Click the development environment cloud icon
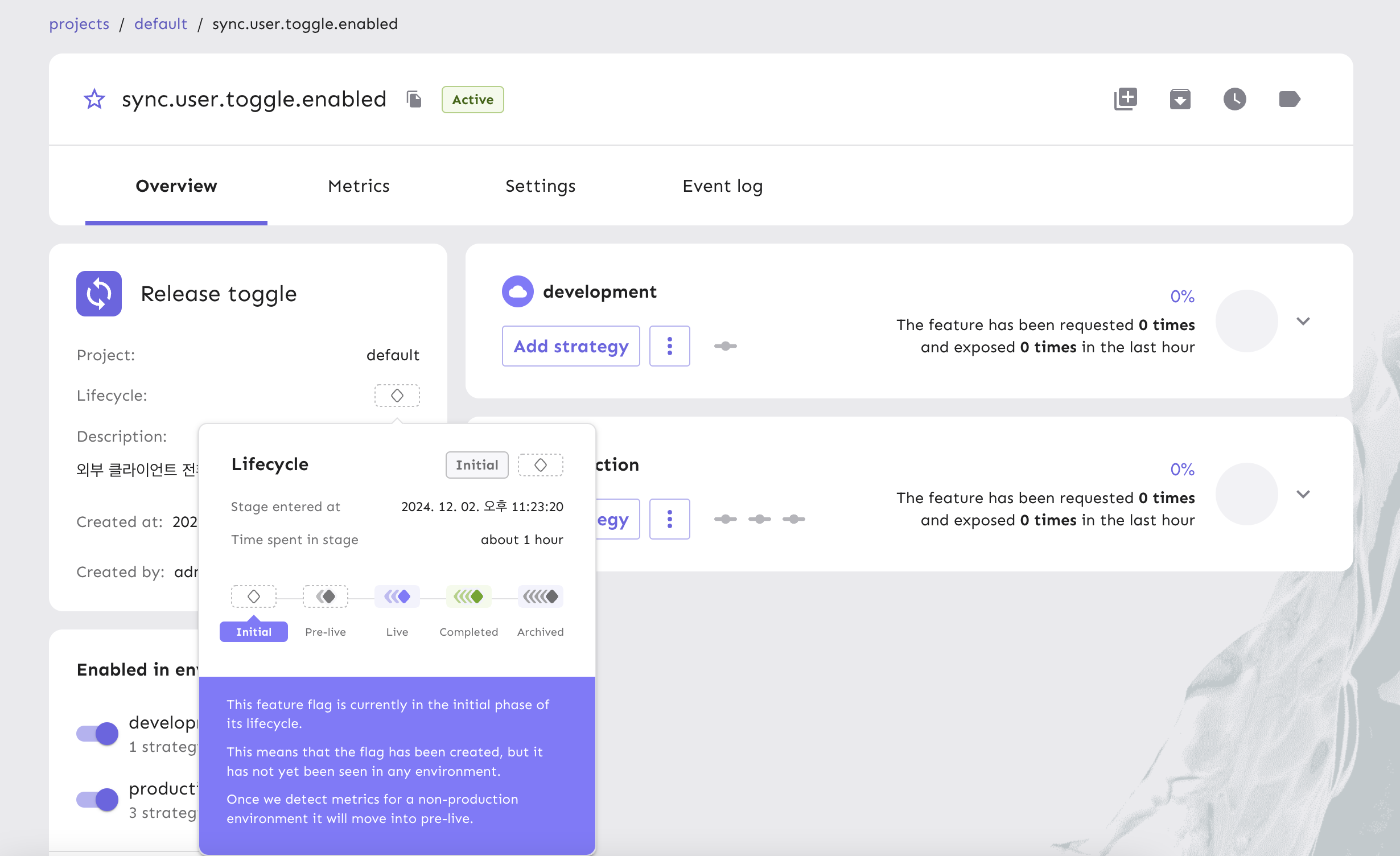The width and height of the screenshot is (1400, 856). [x=517, y=291]
